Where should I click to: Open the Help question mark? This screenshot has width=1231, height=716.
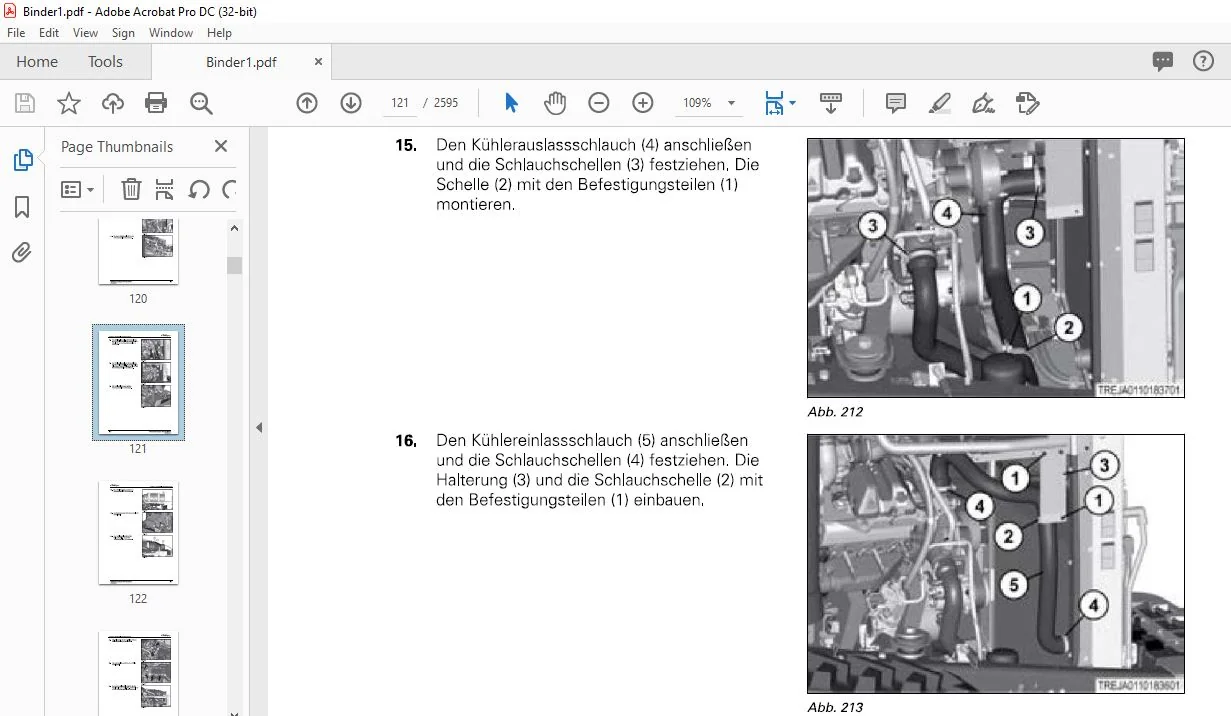[1204, 61]
